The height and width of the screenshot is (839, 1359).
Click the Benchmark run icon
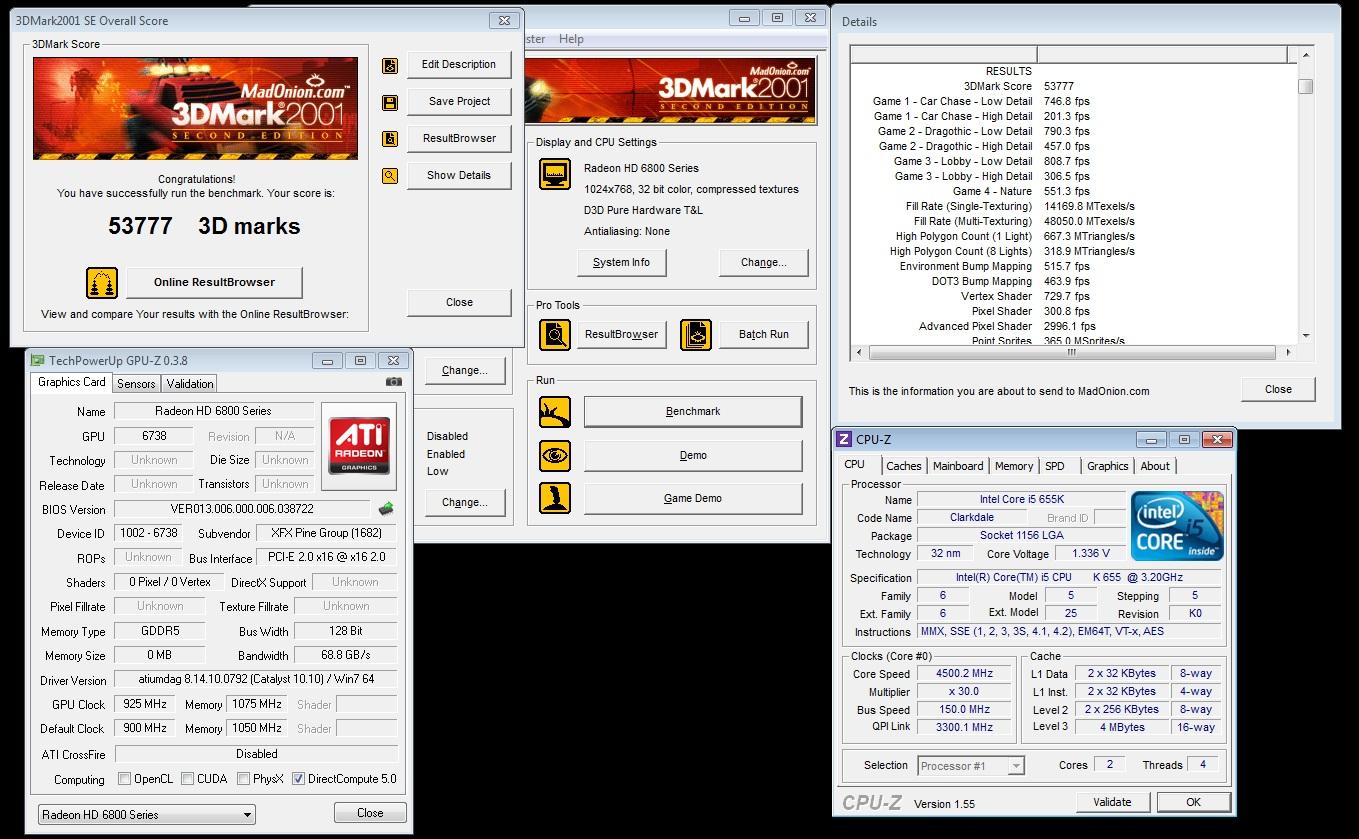tap(555, 412)
